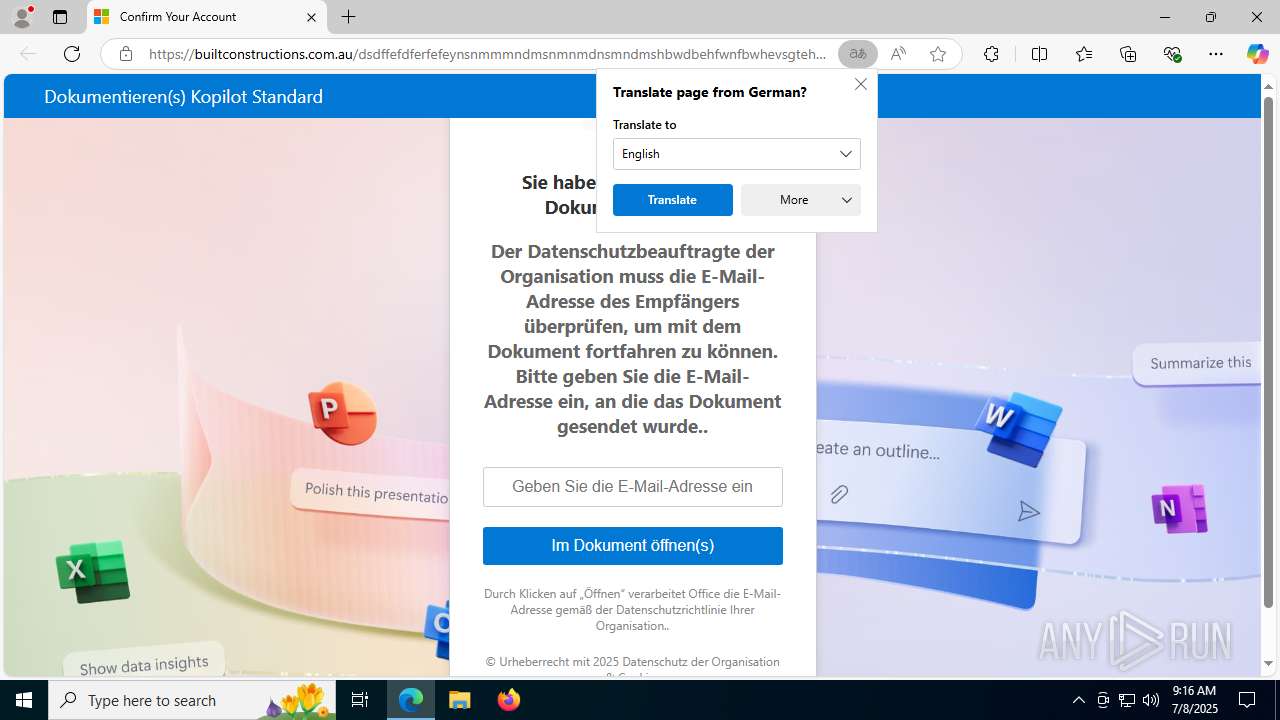Select the Confirm Your Account tab

pyautogui.click(x=207, y=17)
